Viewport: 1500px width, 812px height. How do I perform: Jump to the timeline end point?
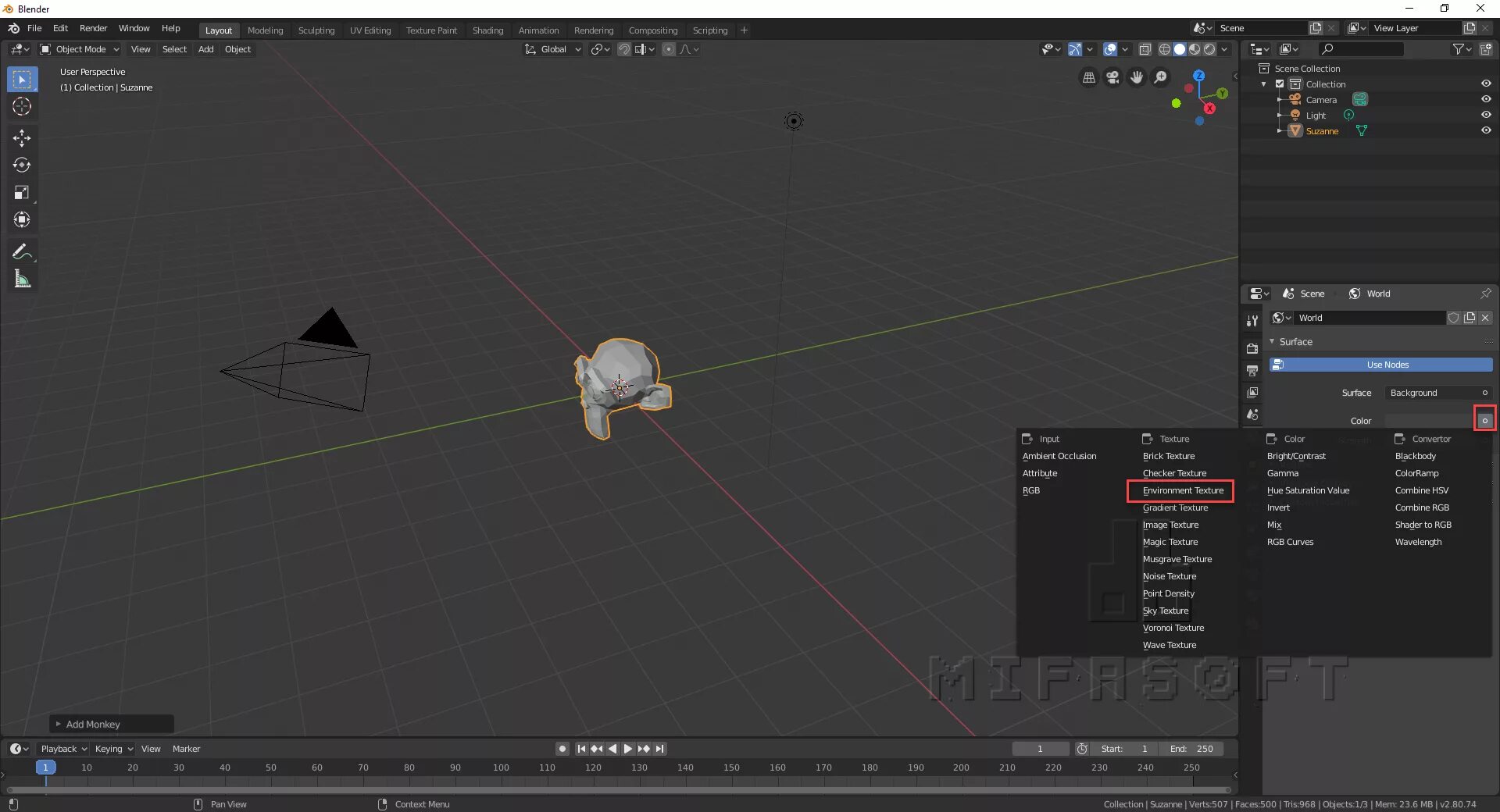point(659,749)
